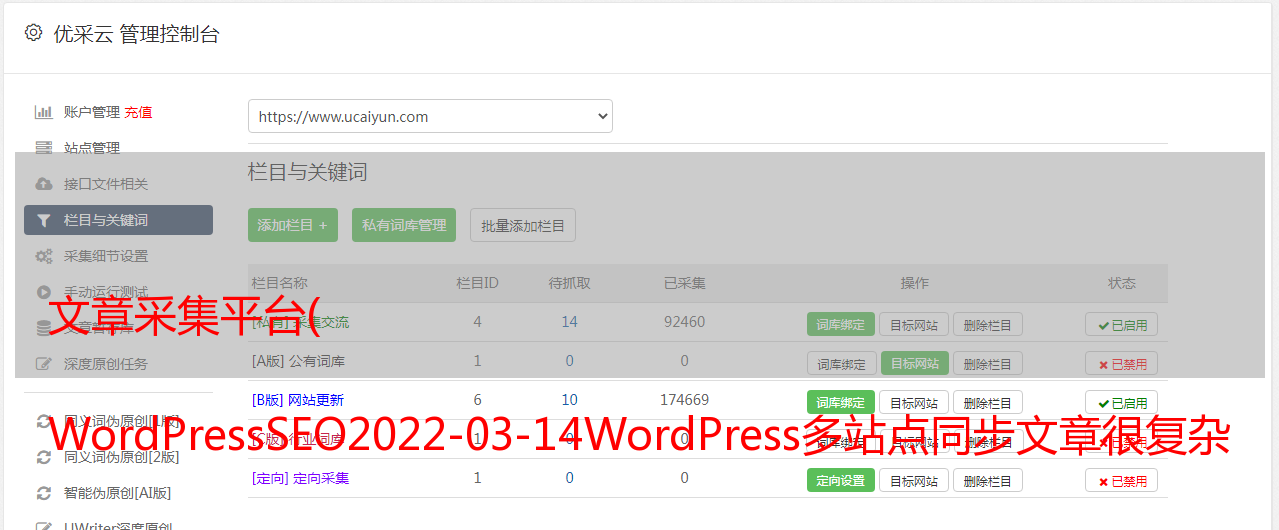Click the cogs icon beside 采集细节设置
The height and width of the screenshot is (530, 1279).
click(x=44, y=256)
